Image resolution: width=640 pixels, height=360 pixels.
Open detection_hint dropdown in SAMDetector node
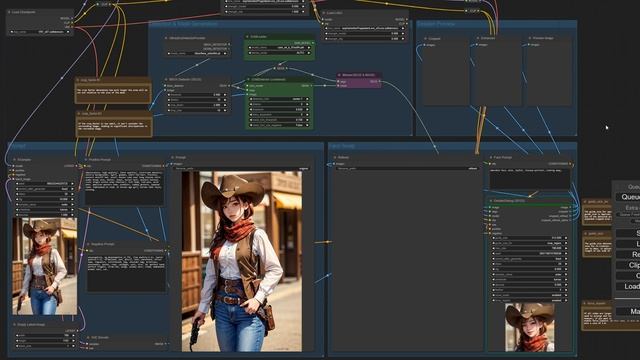pyautogui.click(x=279, y=99)
